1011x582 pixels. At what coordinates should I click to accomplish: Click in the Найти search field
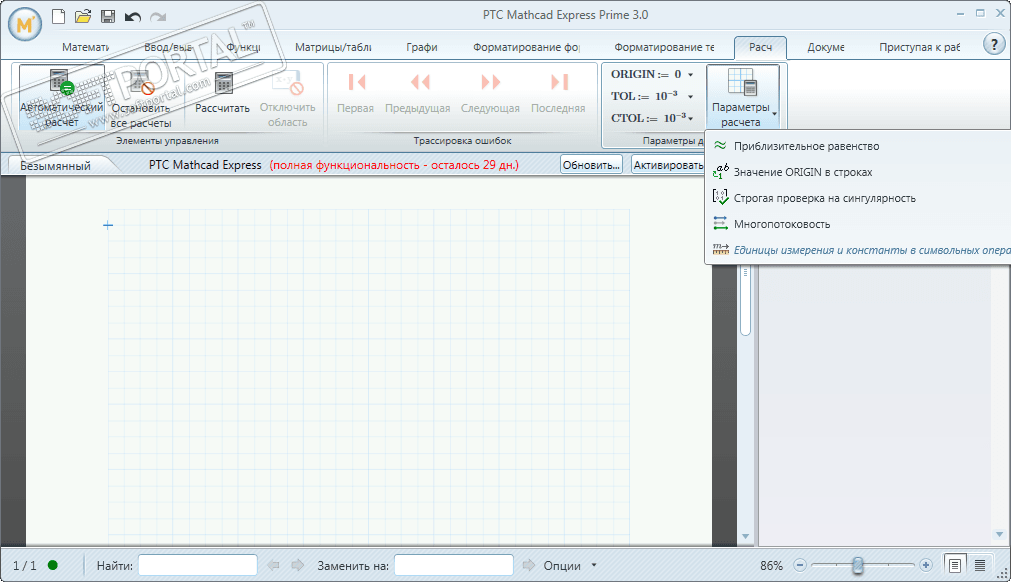point(197,565)
